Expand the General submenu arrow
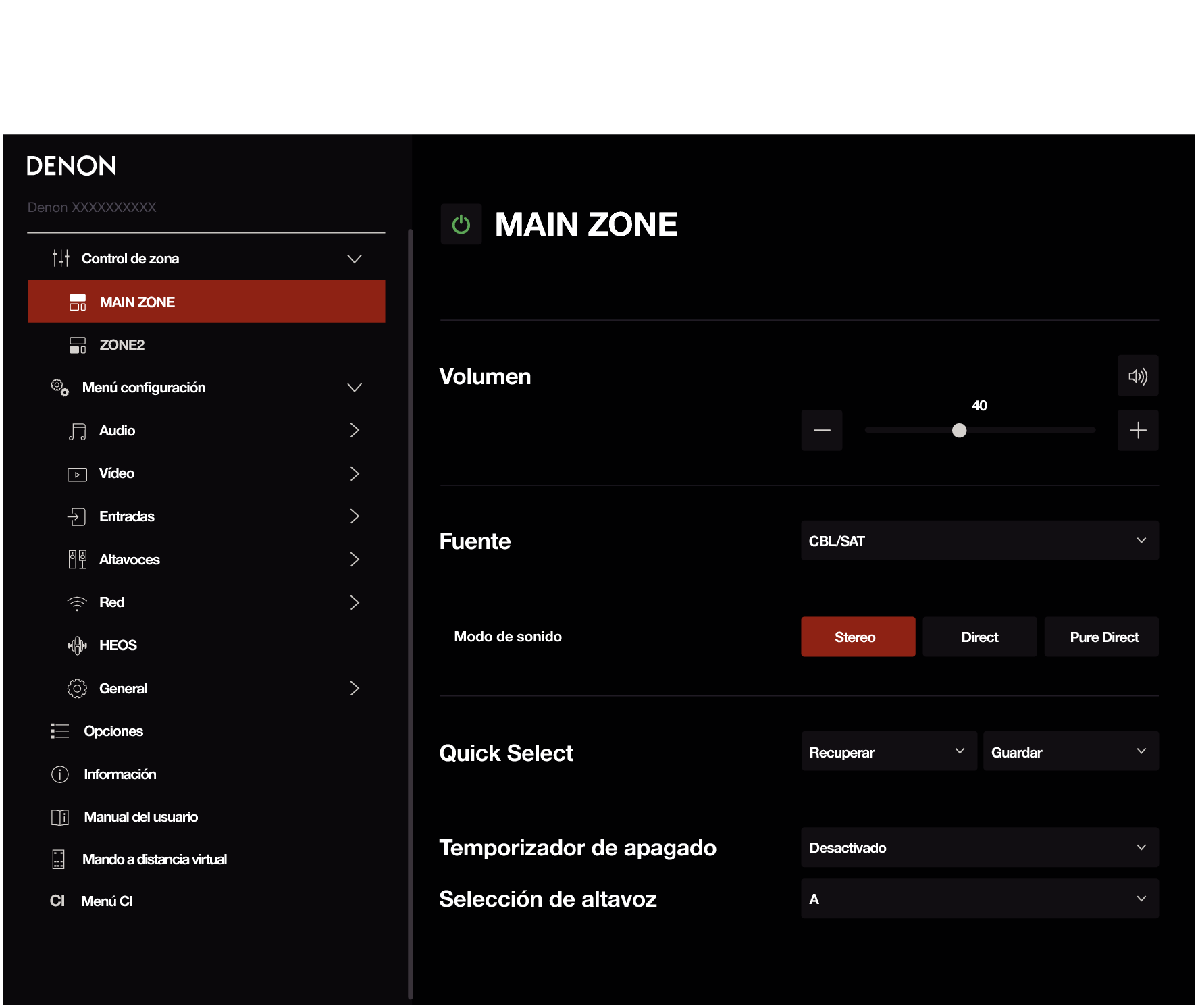1198x1008 pixels. (x=355, y=688)
